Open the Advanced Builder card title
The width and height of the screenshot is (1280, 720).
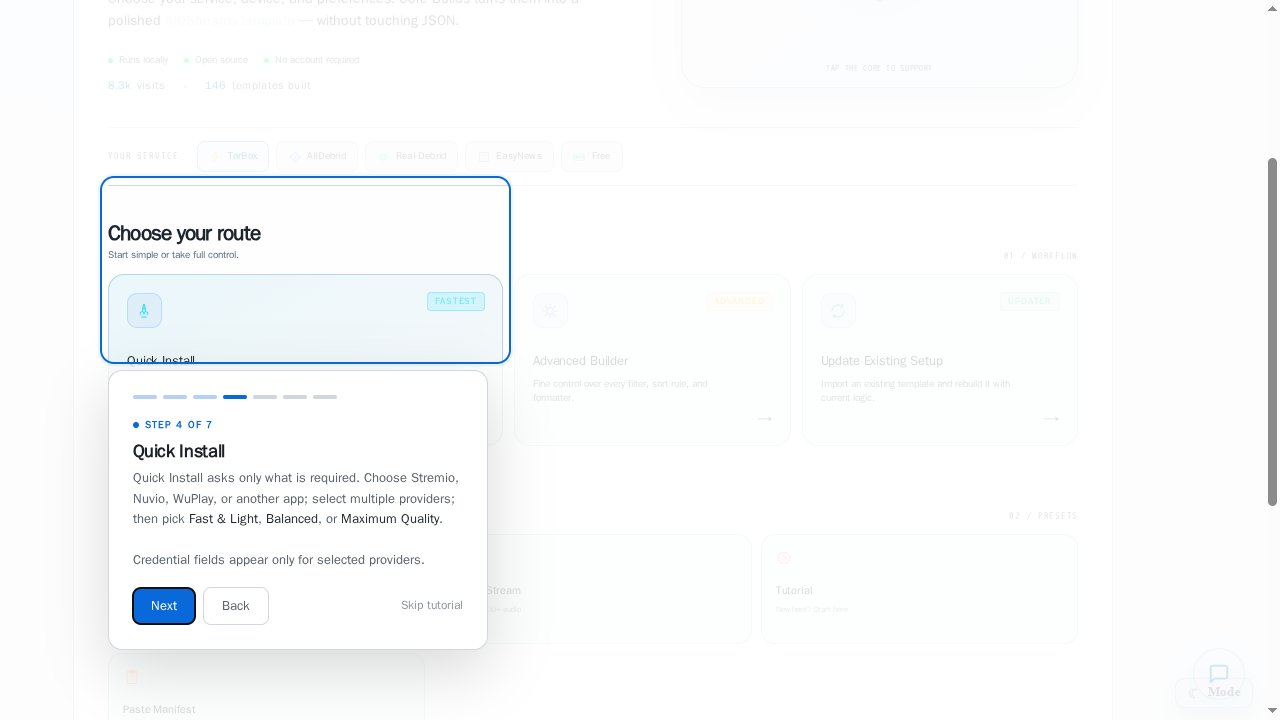click(x=580, y=361)
